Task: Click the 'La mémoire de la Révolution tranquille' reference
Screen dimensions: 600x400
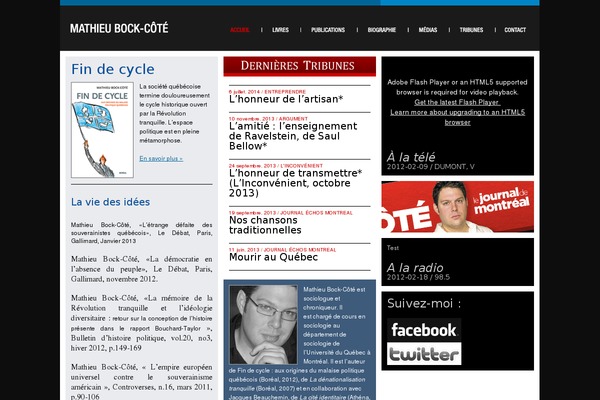Action: 142,323
